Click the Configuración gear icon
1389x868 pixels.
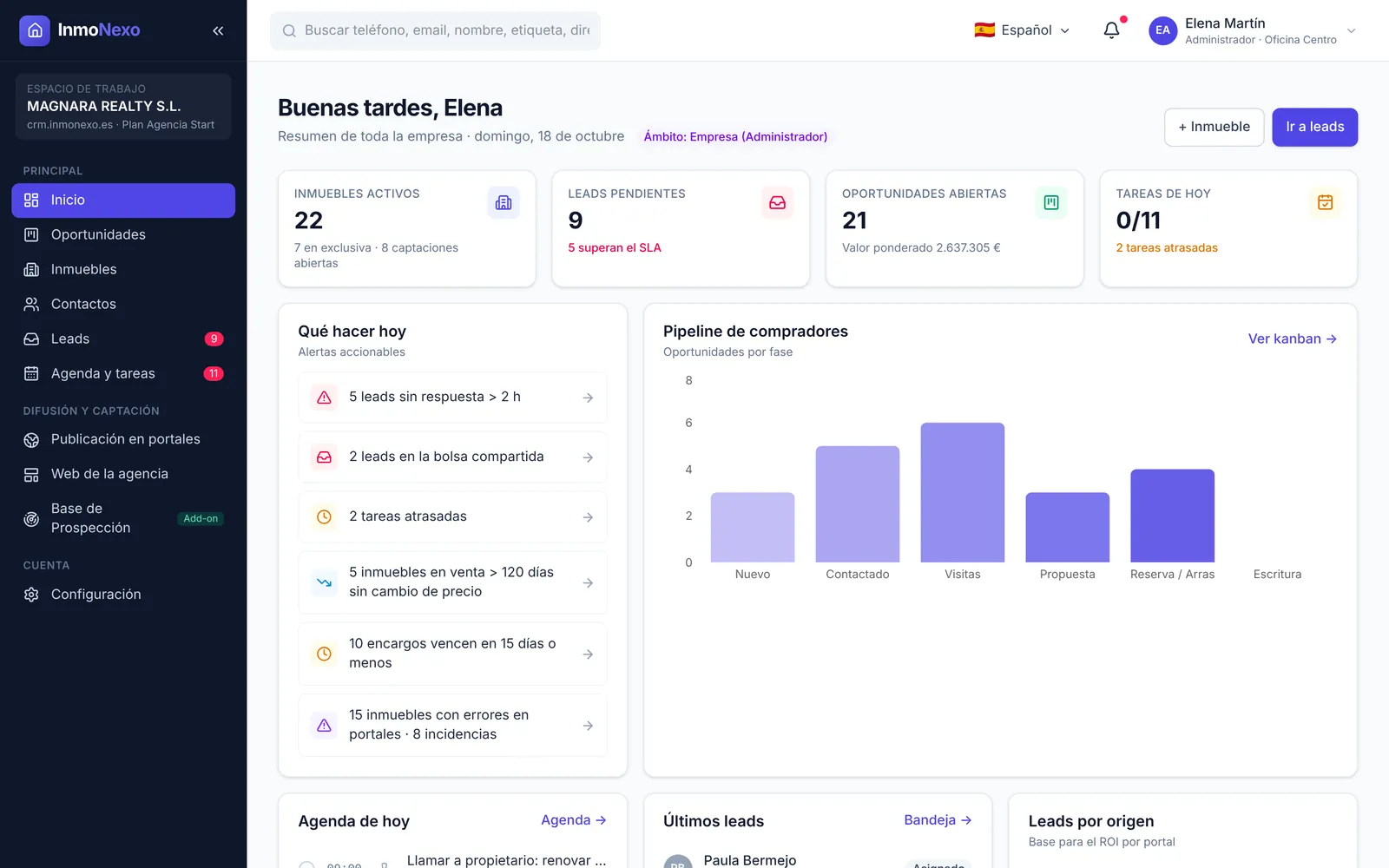[x=31, y=595]
